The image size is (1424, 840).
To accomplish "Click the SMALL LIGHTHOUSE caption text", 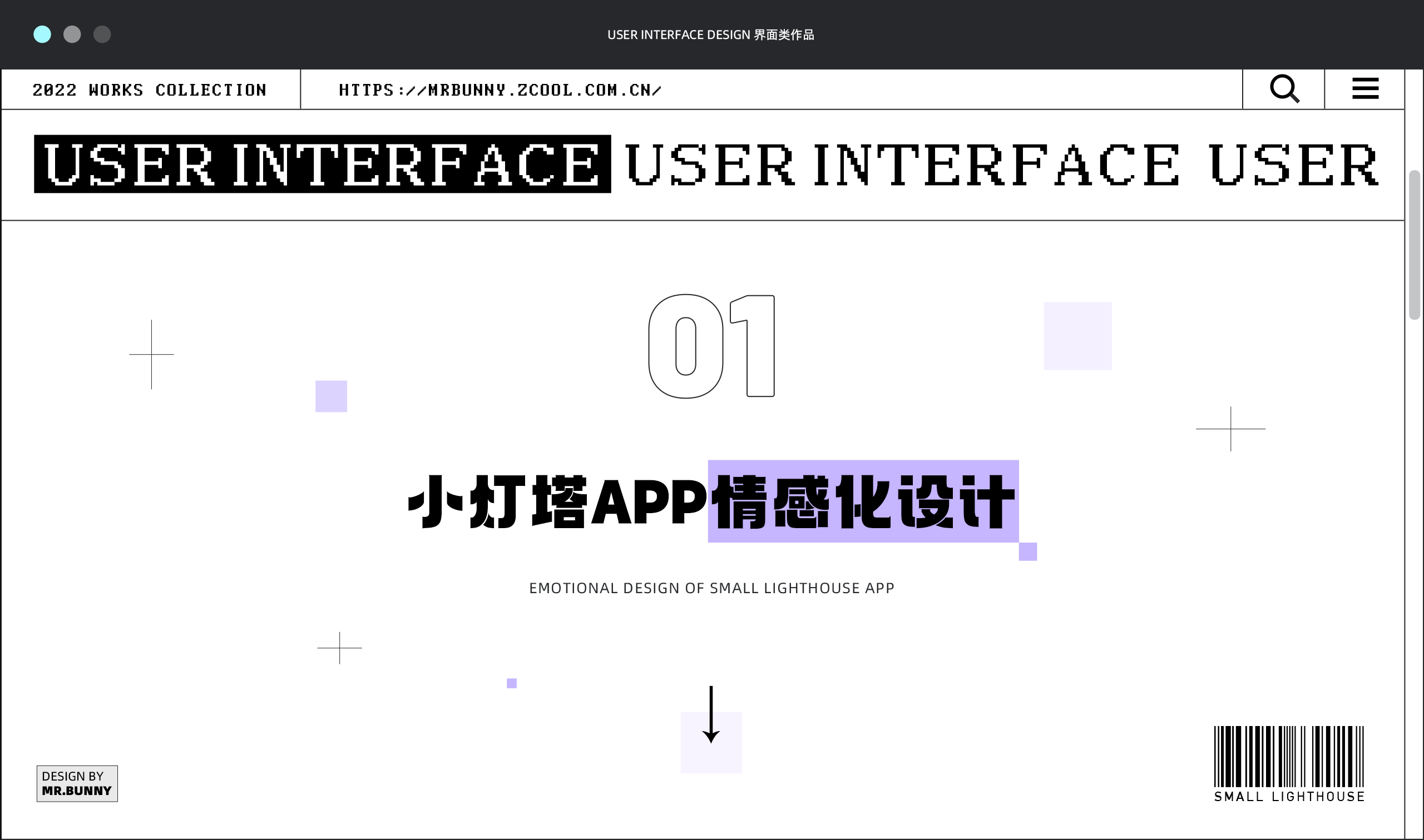I will coord(1289,797).
